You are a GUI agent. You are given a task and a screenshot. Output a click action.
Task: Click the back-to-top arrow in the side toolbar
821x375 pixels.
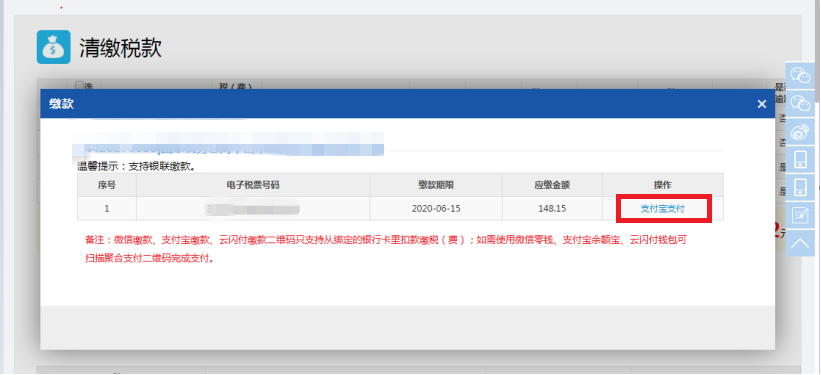point(800,243)
